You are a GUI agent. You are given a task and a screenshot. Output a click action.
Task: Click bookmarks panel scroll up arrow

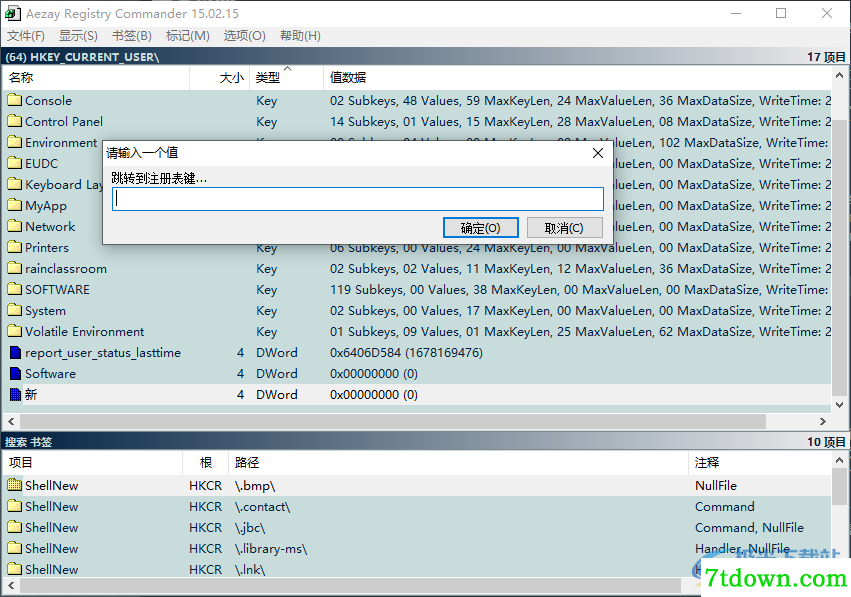coord(839,460)
